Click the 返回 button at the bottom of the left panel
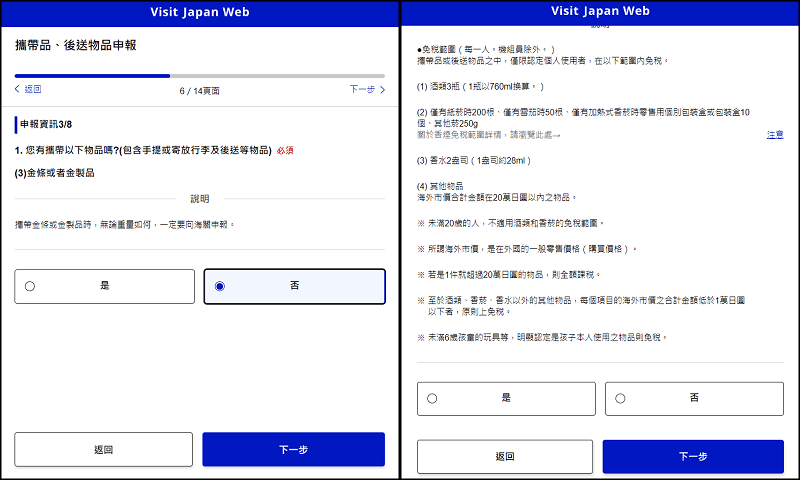The width and height of the screenshot is (800, 480). tap(104, 449)
